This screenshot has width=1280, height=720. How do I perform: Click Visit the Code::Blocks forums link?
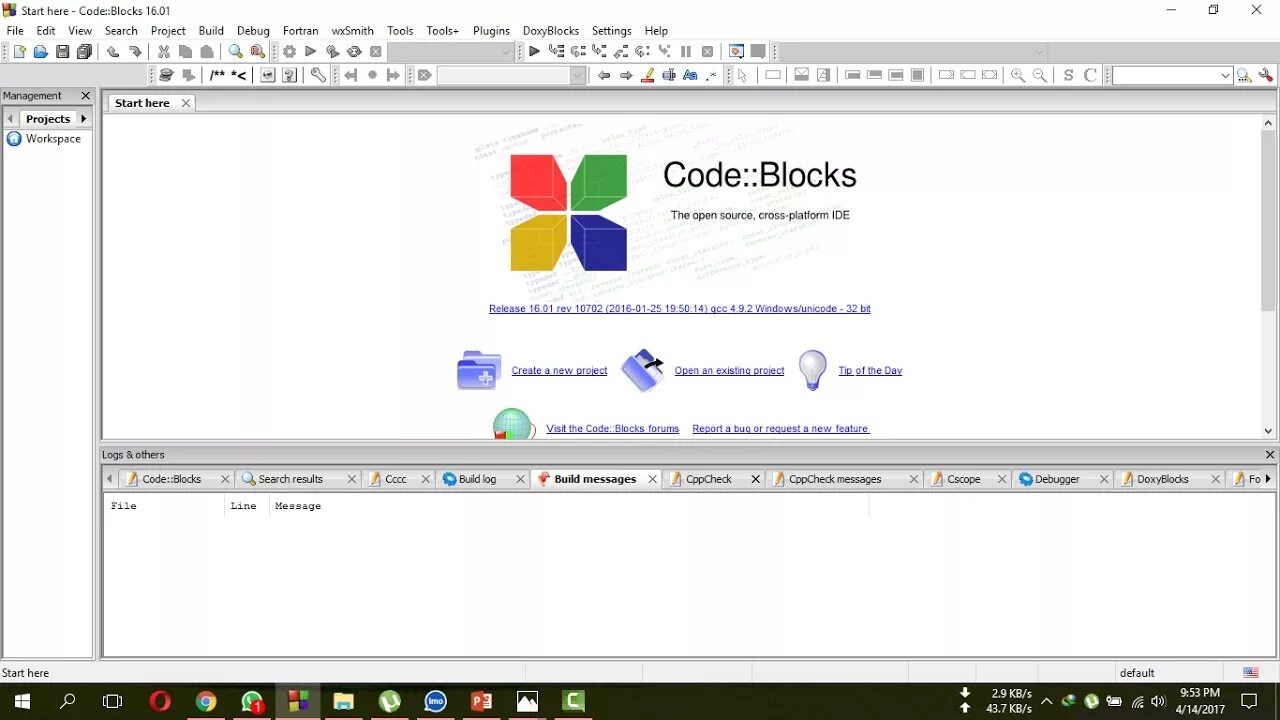pos(612,429)
